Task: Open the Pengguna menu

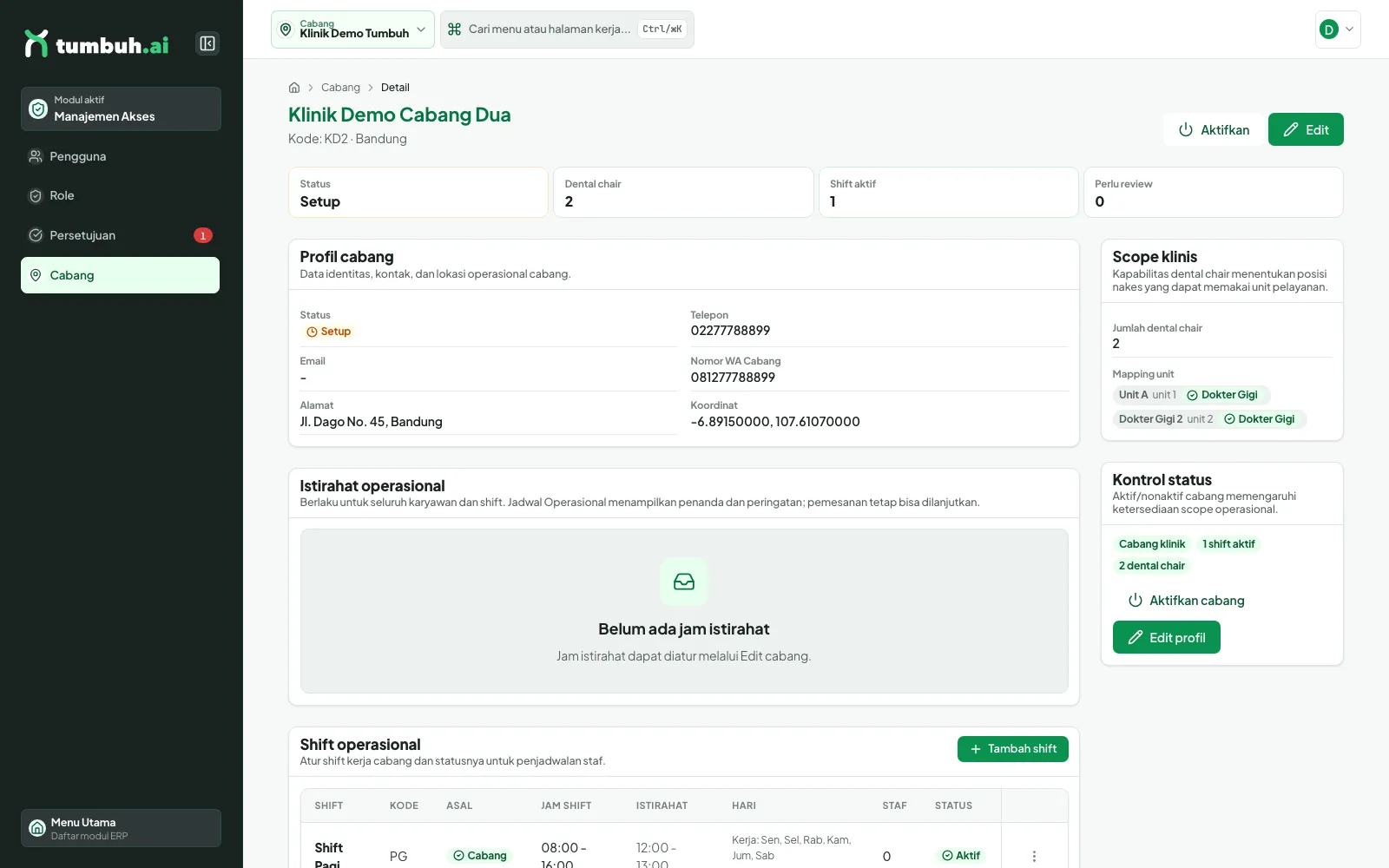Action: point(120,156)
